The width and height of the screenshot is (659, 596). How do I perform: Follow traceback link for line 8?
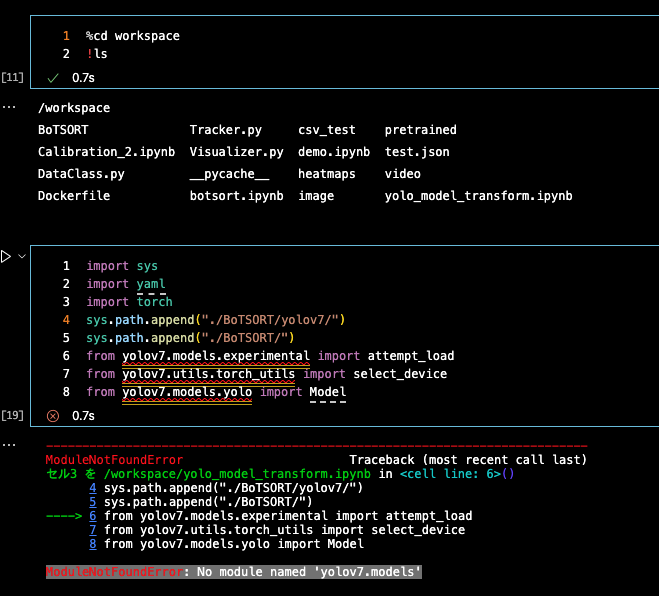tap(92, 544)
